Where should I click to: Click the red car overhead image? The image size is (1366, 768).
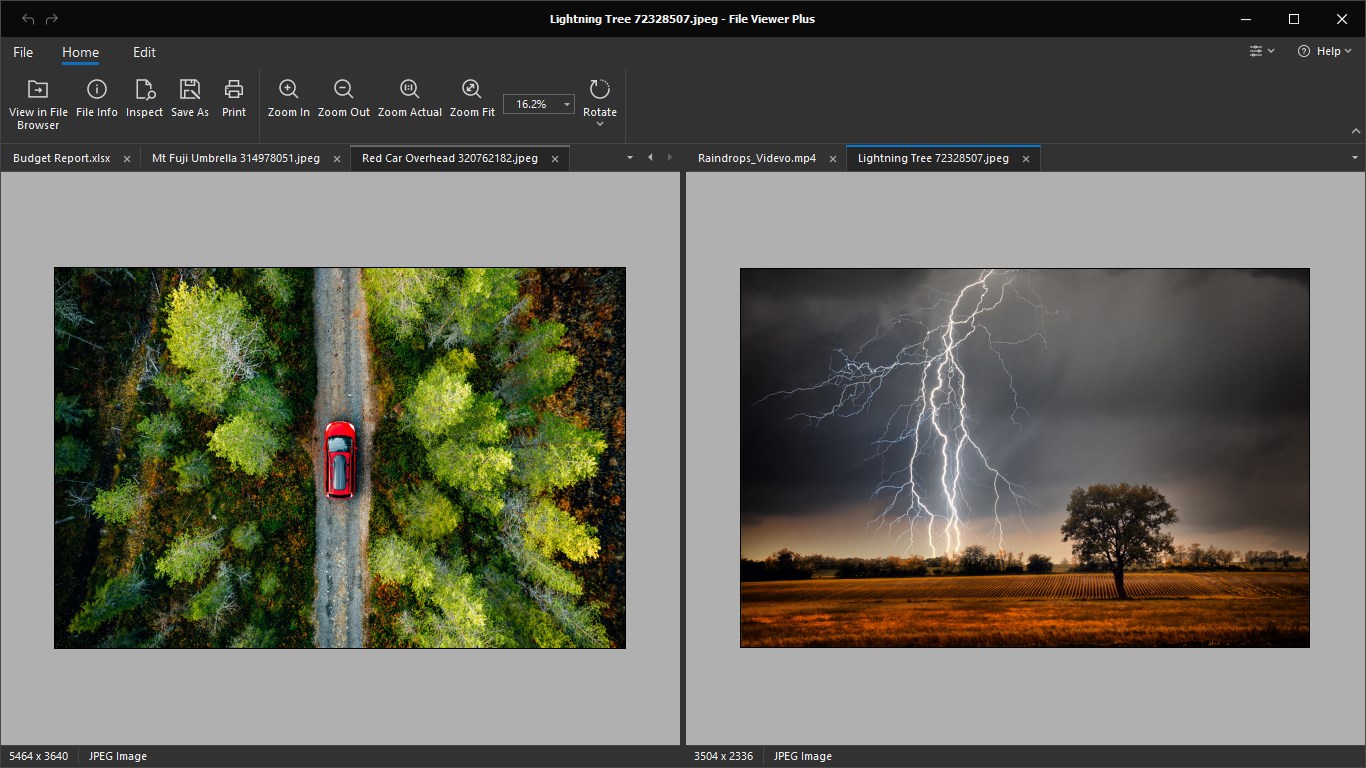point(340,457)
